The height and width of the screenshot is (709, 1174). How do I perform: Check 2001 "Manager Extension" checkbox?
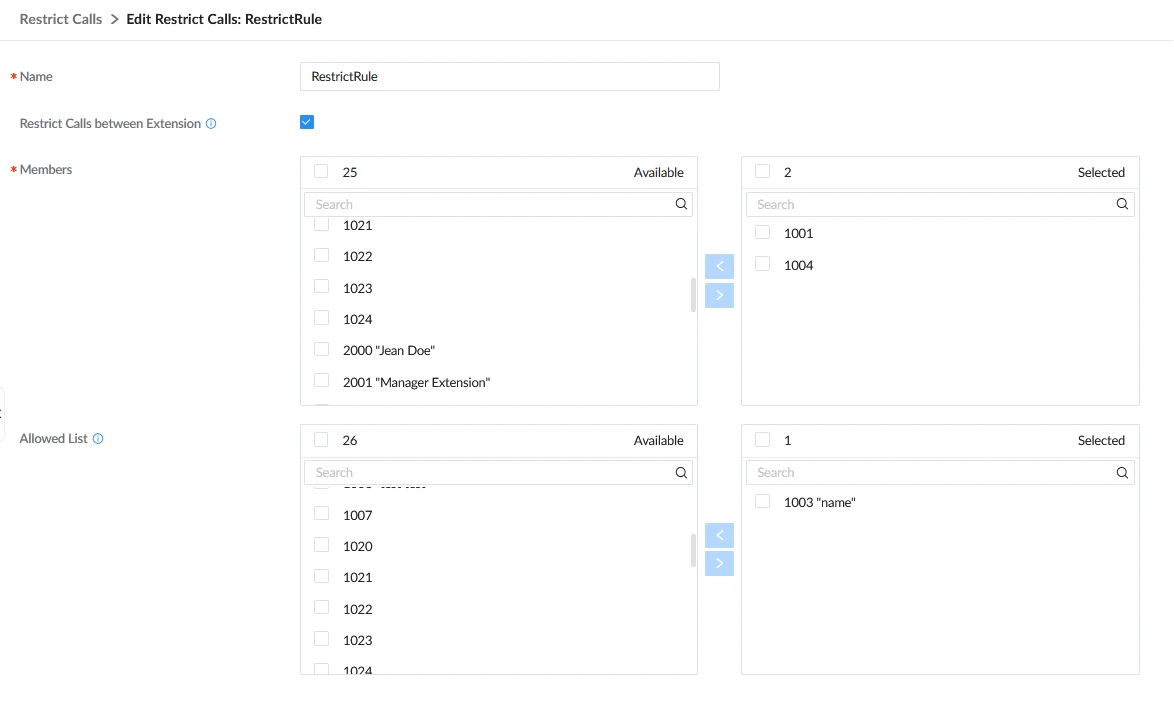pyautogui.click(x=321, y=381)
